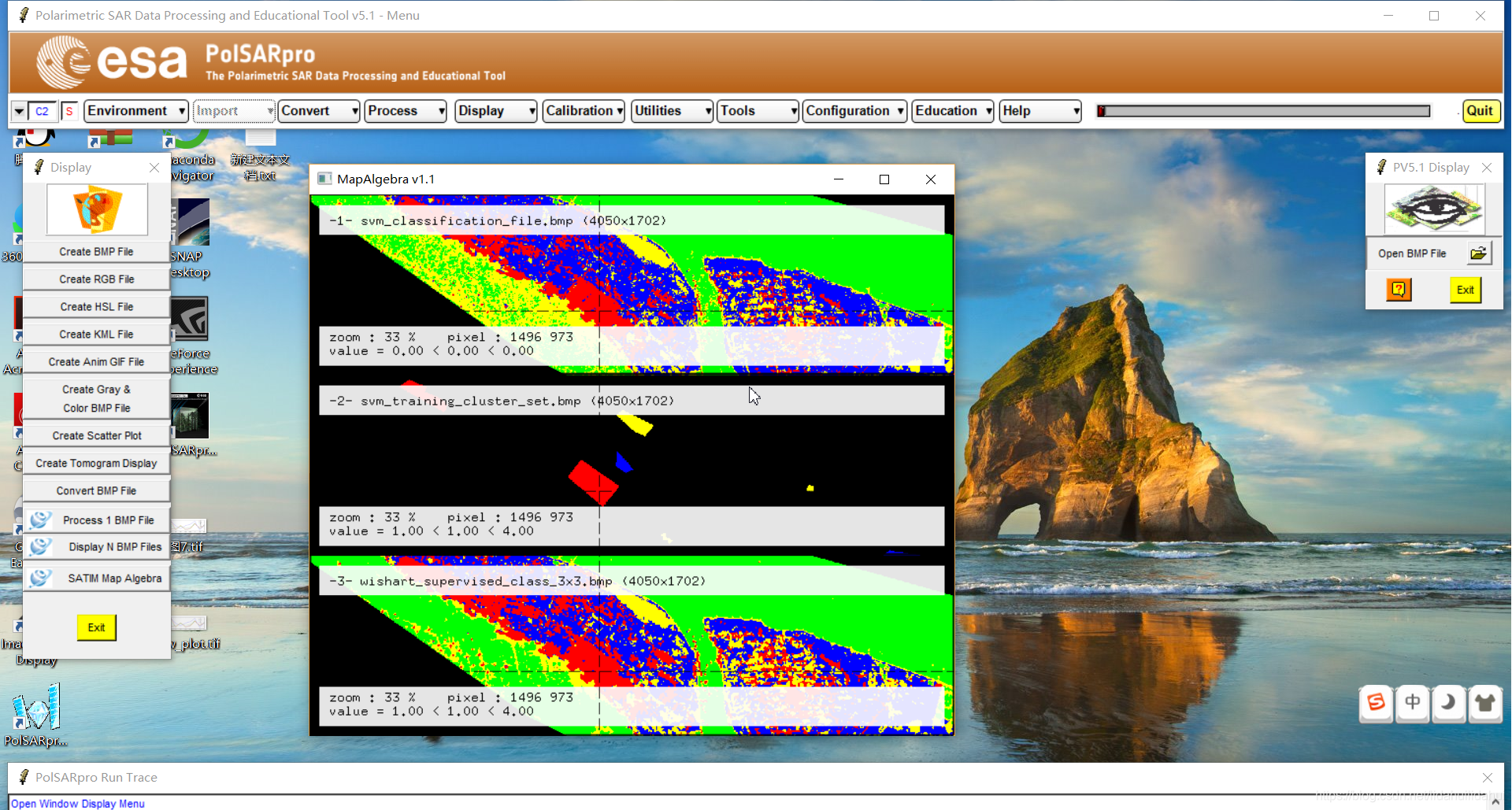This screenshot has height=810, width=1512.
Task: Open the Display dropdown menu
Action: coord(496,111)
